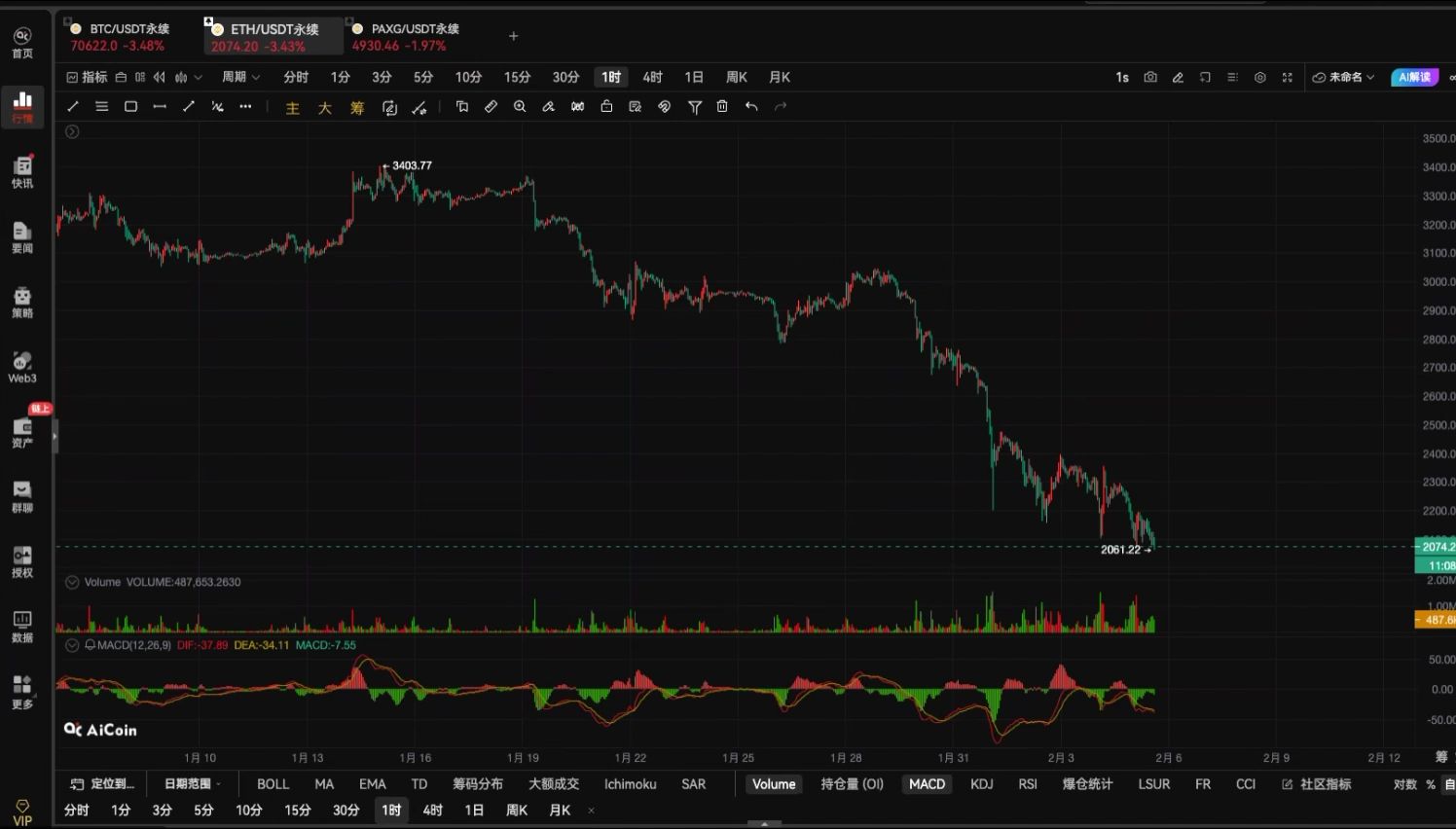Collapse the Volume panel chevron

[72, 582]
